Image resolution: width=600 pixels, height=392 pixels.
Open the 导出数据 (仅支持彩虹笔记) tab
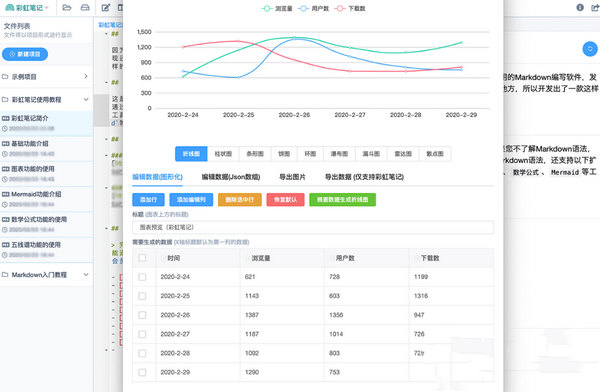(364, 177)
